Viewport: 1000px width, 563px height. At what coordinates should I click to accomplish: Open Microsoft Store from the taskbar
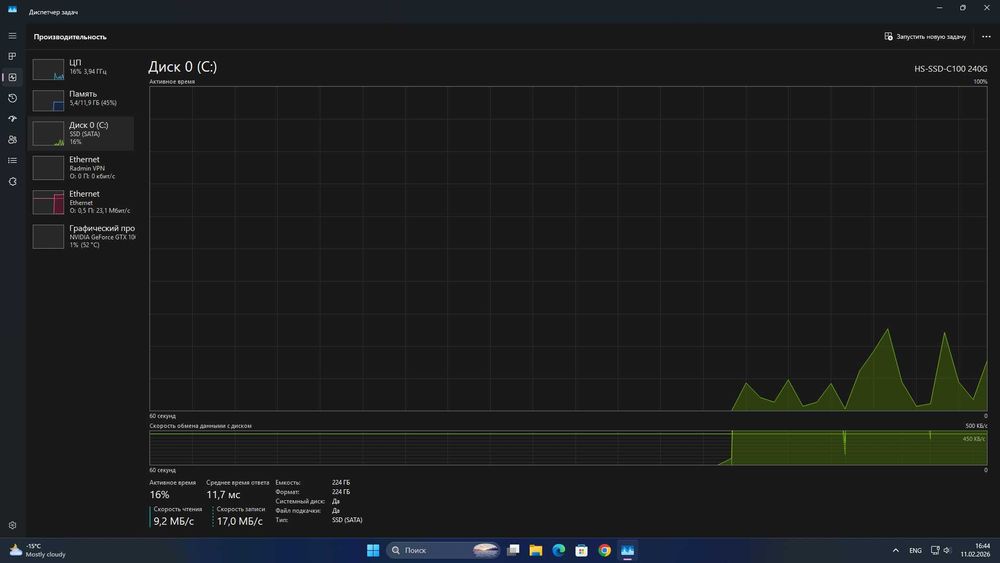[582, 550]
